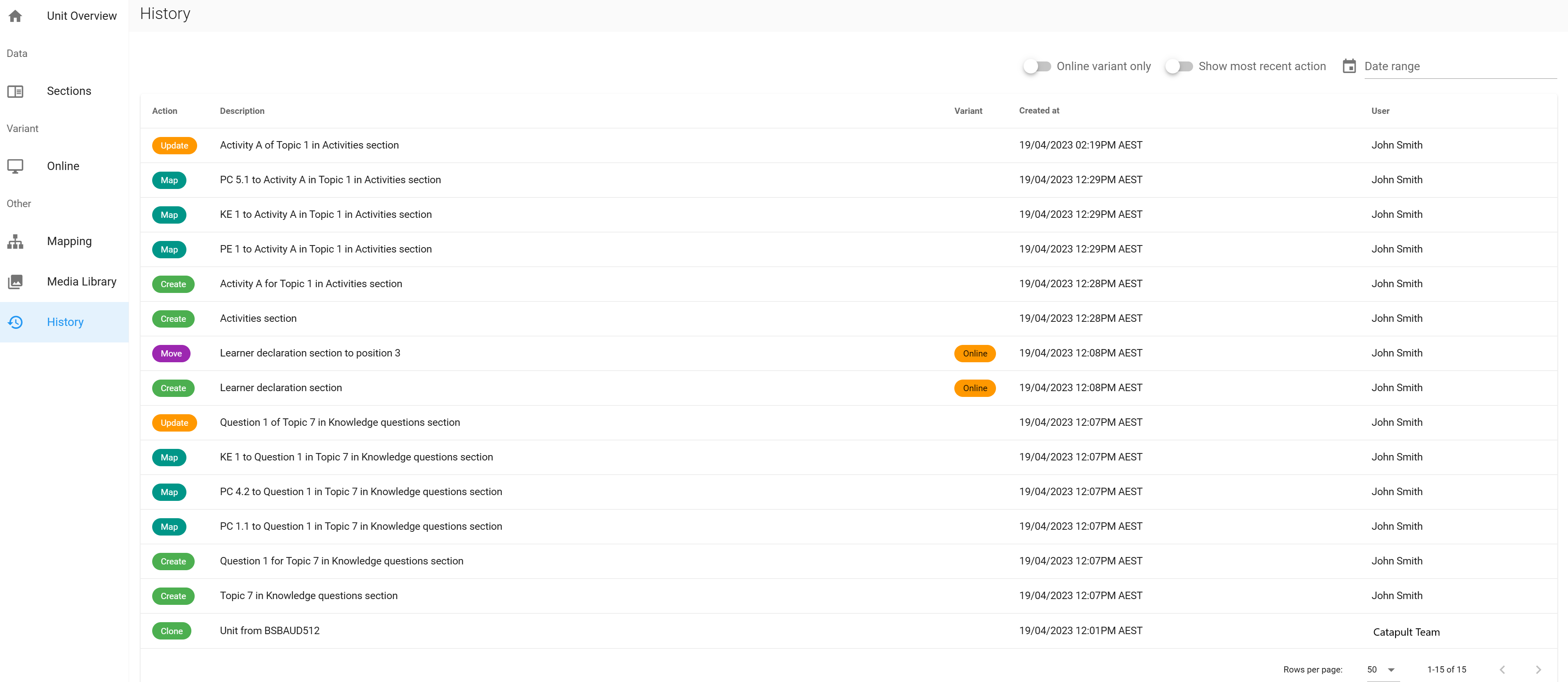Click the Created at column header
This screenshot has width=1568, height=682.
1039,111
